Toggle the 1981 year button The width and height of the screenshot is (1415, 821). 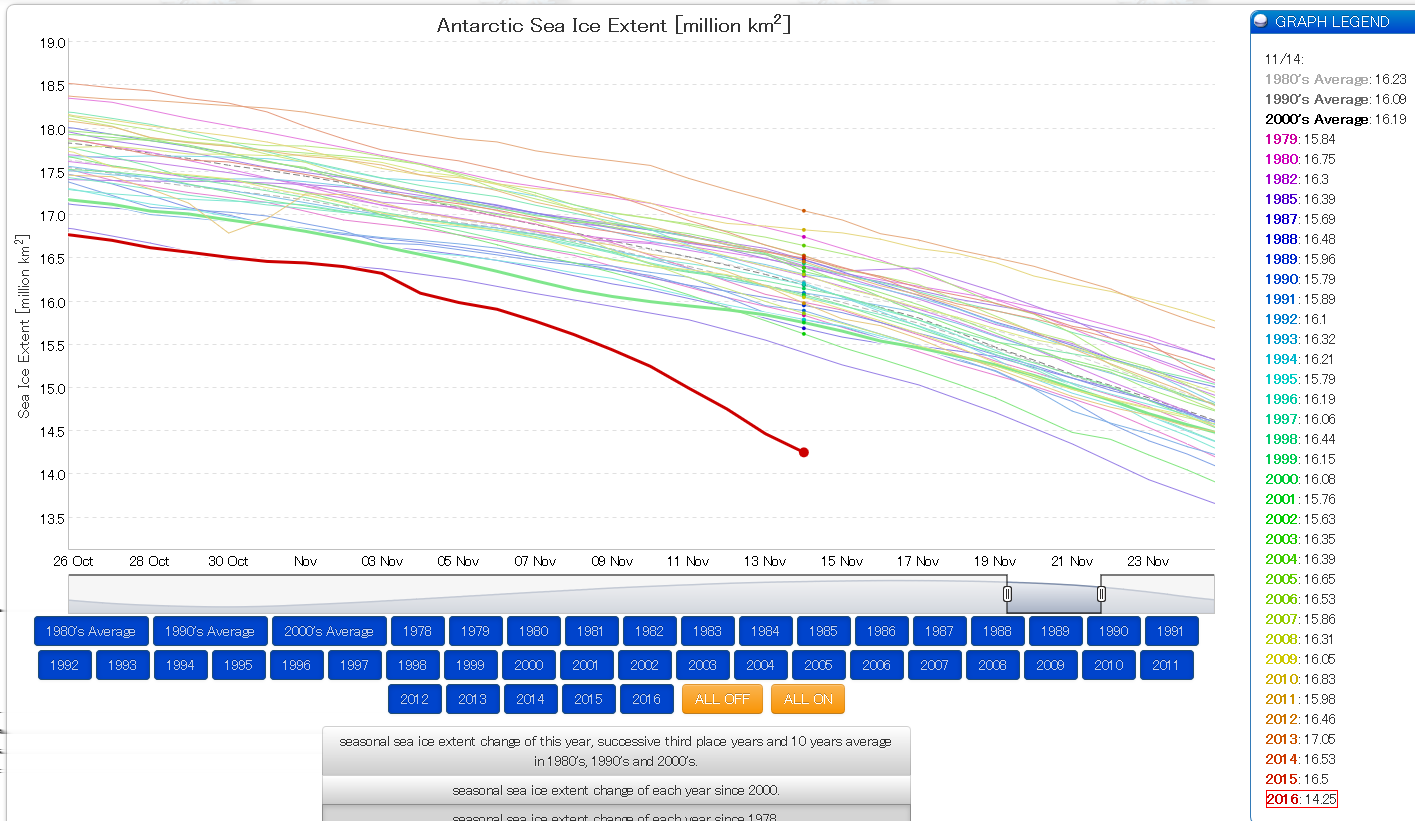point(591,631)
